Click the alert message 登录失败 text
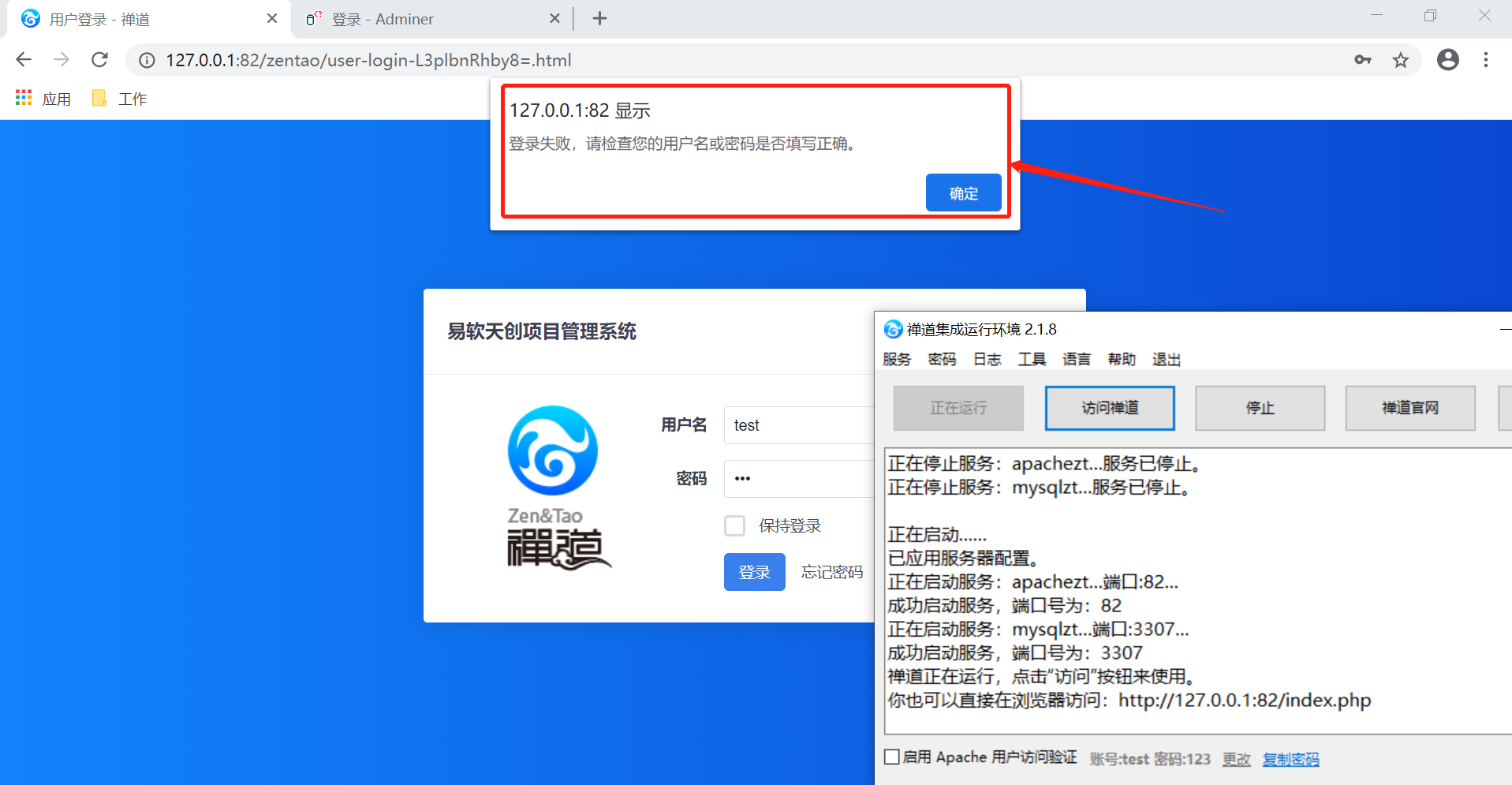Image resolution: width=1512 pixels, height=785 pixels. click(682, 144)
